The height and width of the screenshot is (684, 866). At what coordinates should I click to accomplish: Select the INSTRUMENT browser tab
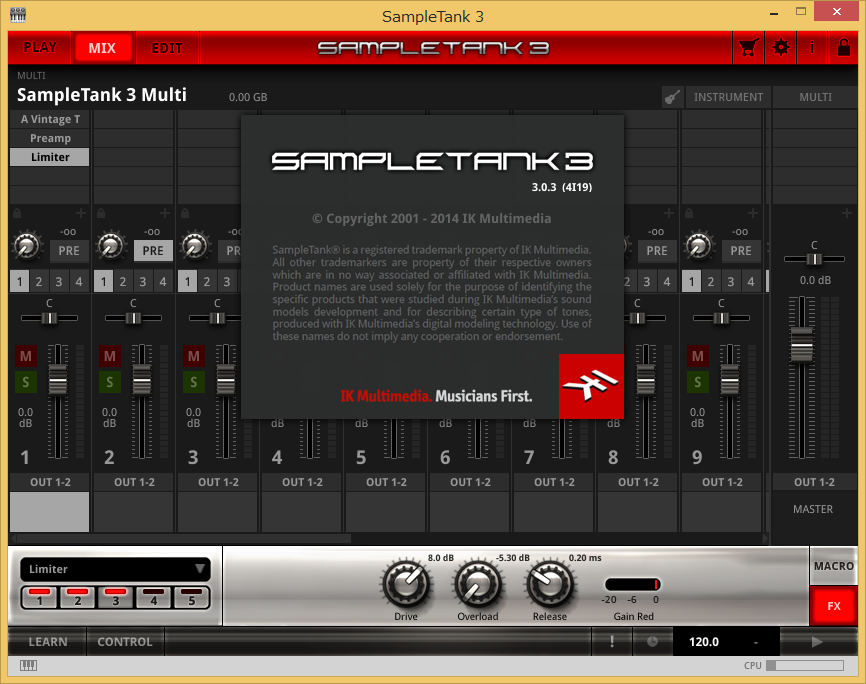coord(728,97)
